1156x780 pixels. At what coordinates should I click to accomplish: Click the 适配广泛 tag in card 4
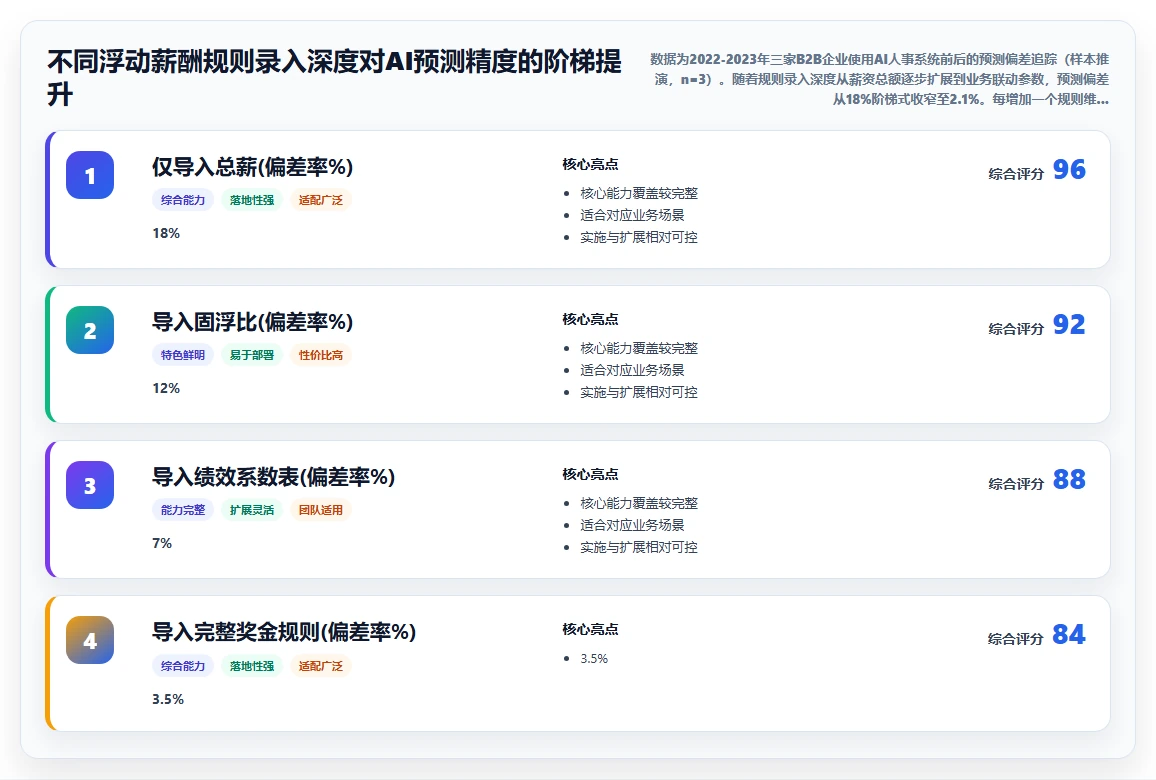click(x=321, y=666)
